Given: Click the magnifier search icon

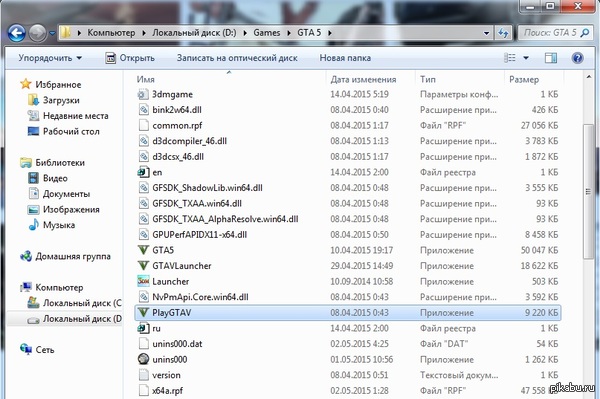Looking at the screenshot, I should point(585,33).
